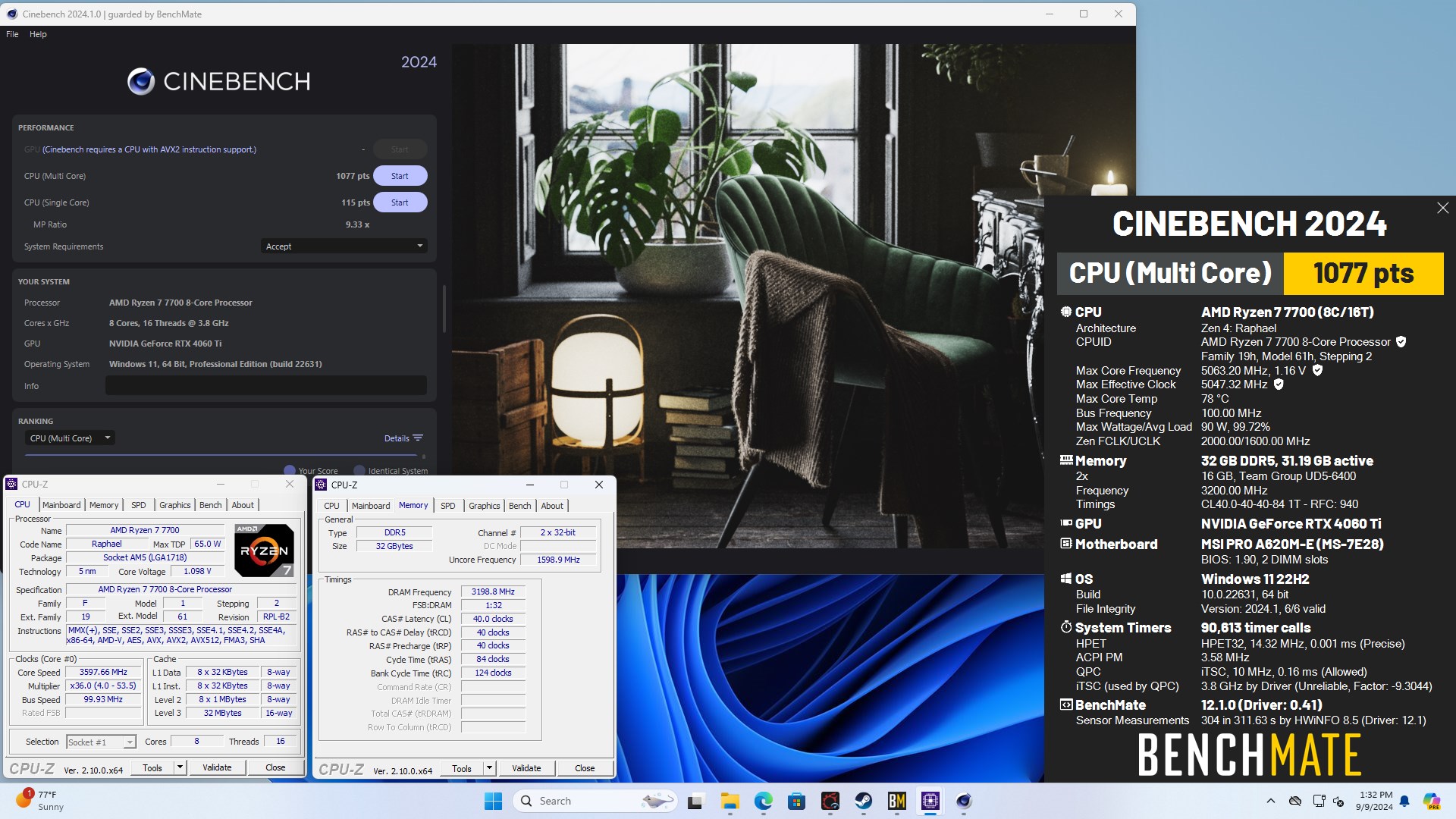Open Mainboard tab in right CPU-Z window

point(371,506)
